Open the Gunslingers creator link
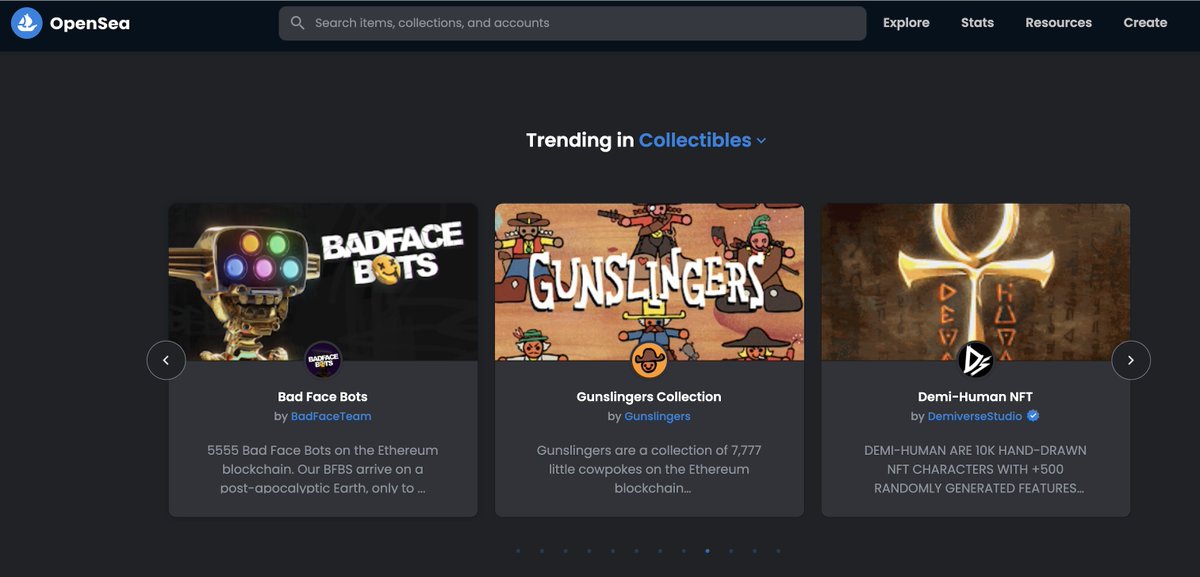 click(x=658, y=416)
